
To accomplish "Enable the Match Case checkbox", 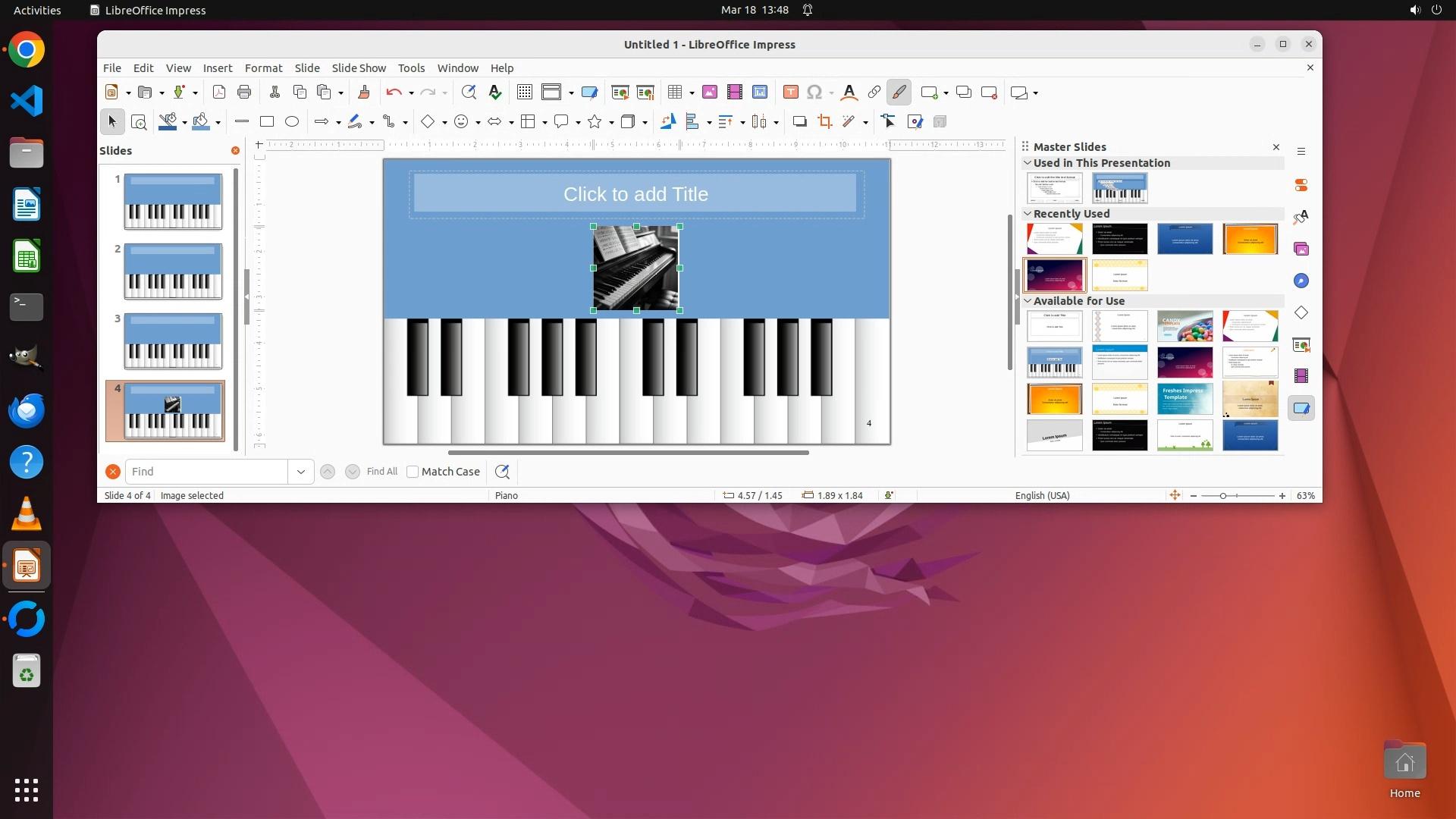I will pyautogui.click(x=413, y=472).
